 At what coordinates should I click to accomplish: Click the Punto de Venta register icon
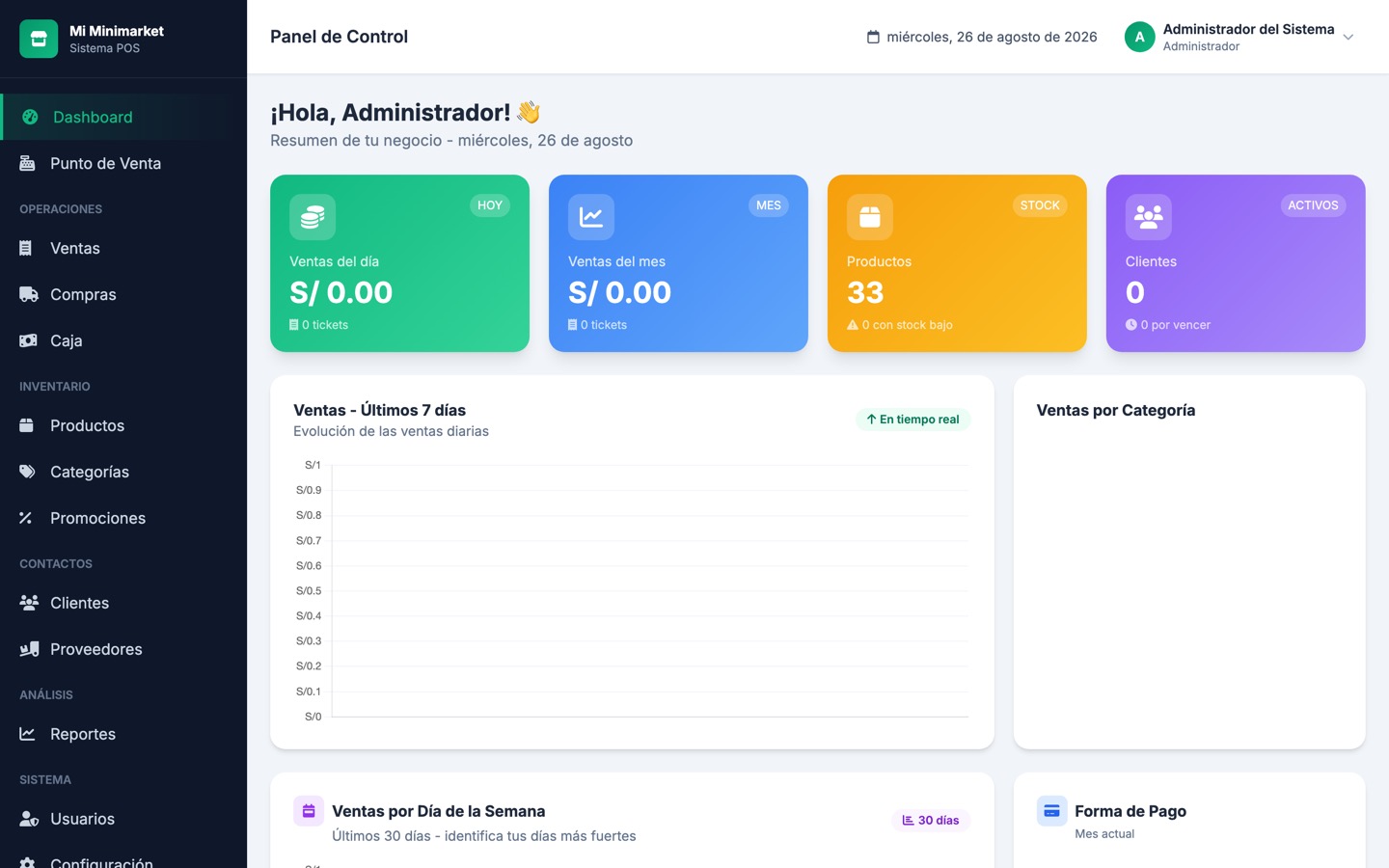(27, 163)
